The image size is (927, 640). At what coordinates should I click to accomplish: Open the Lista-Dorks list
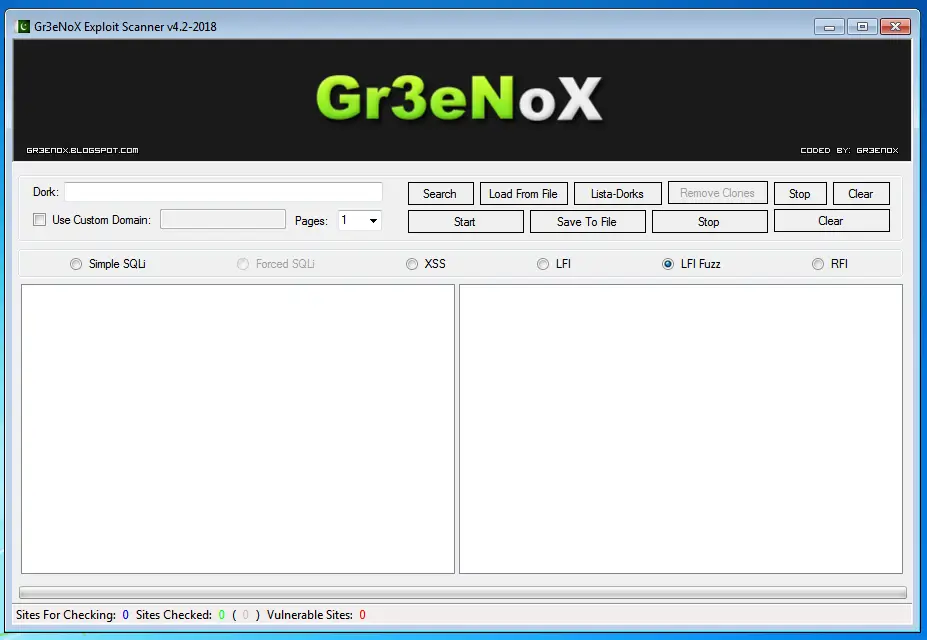click(617, 193)
